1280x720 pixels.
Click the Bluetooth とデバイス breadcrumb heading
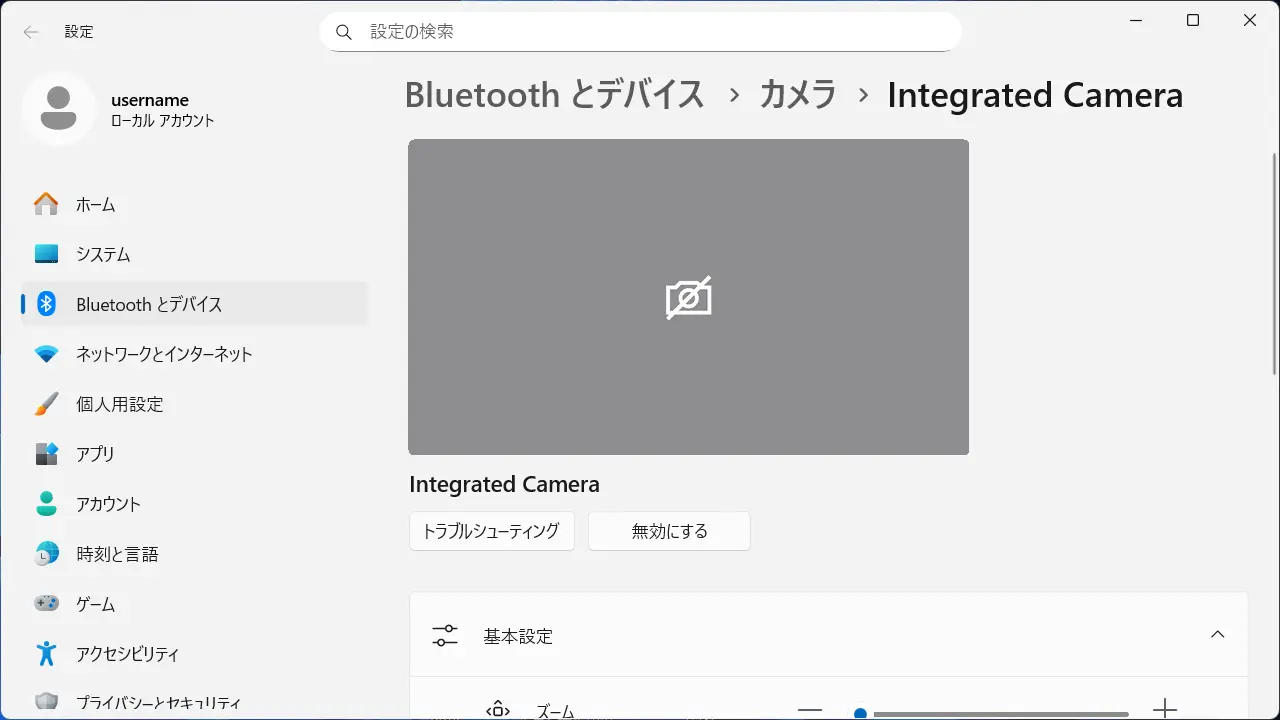554,95
